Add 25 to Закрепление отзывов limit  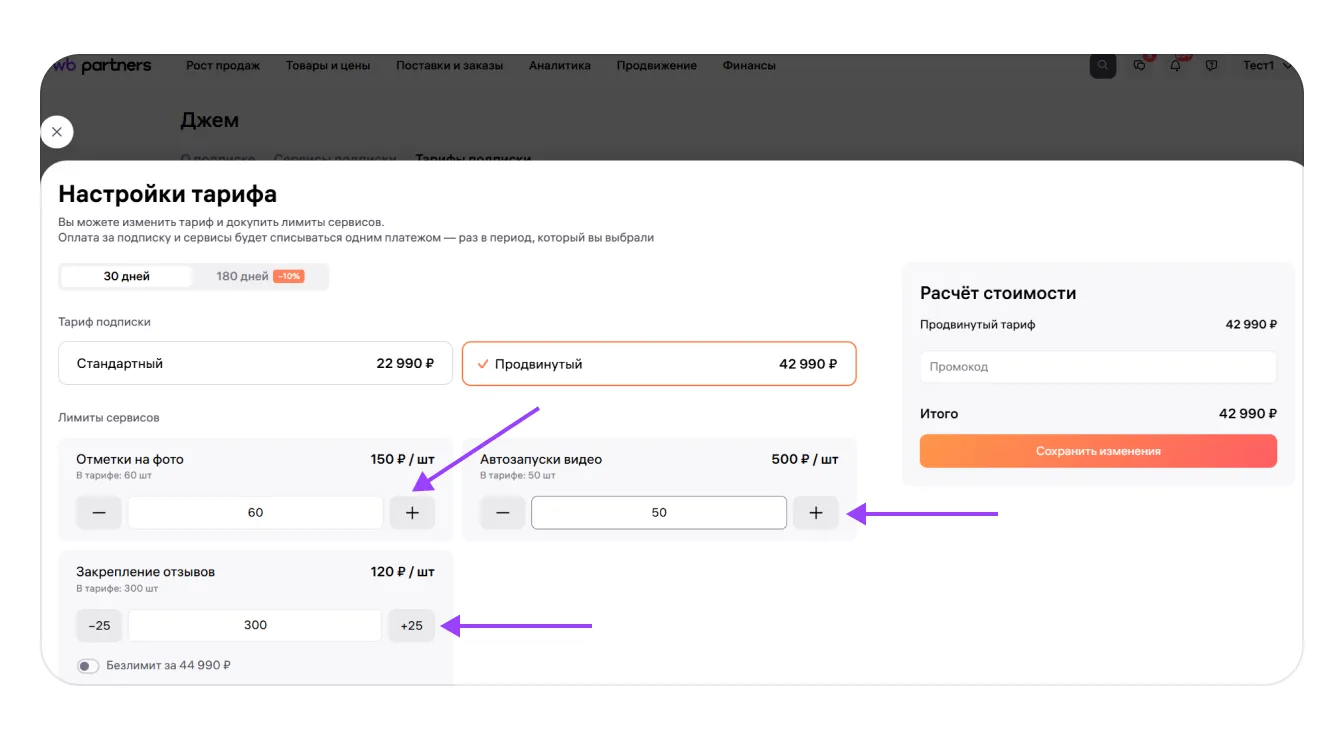pyautogui.click(x=411, y=626)
